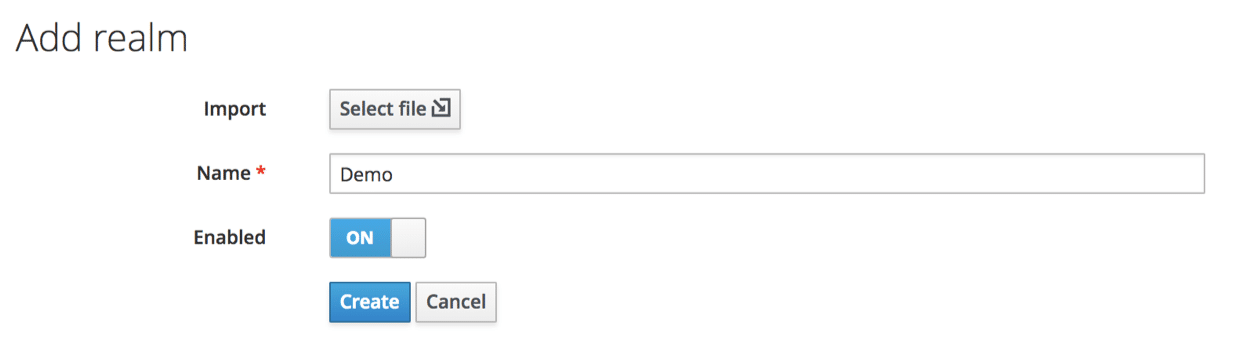1252x360 pixels.
Task: Disable the realm using the blue ON switch
Action: tap(378, 238)
